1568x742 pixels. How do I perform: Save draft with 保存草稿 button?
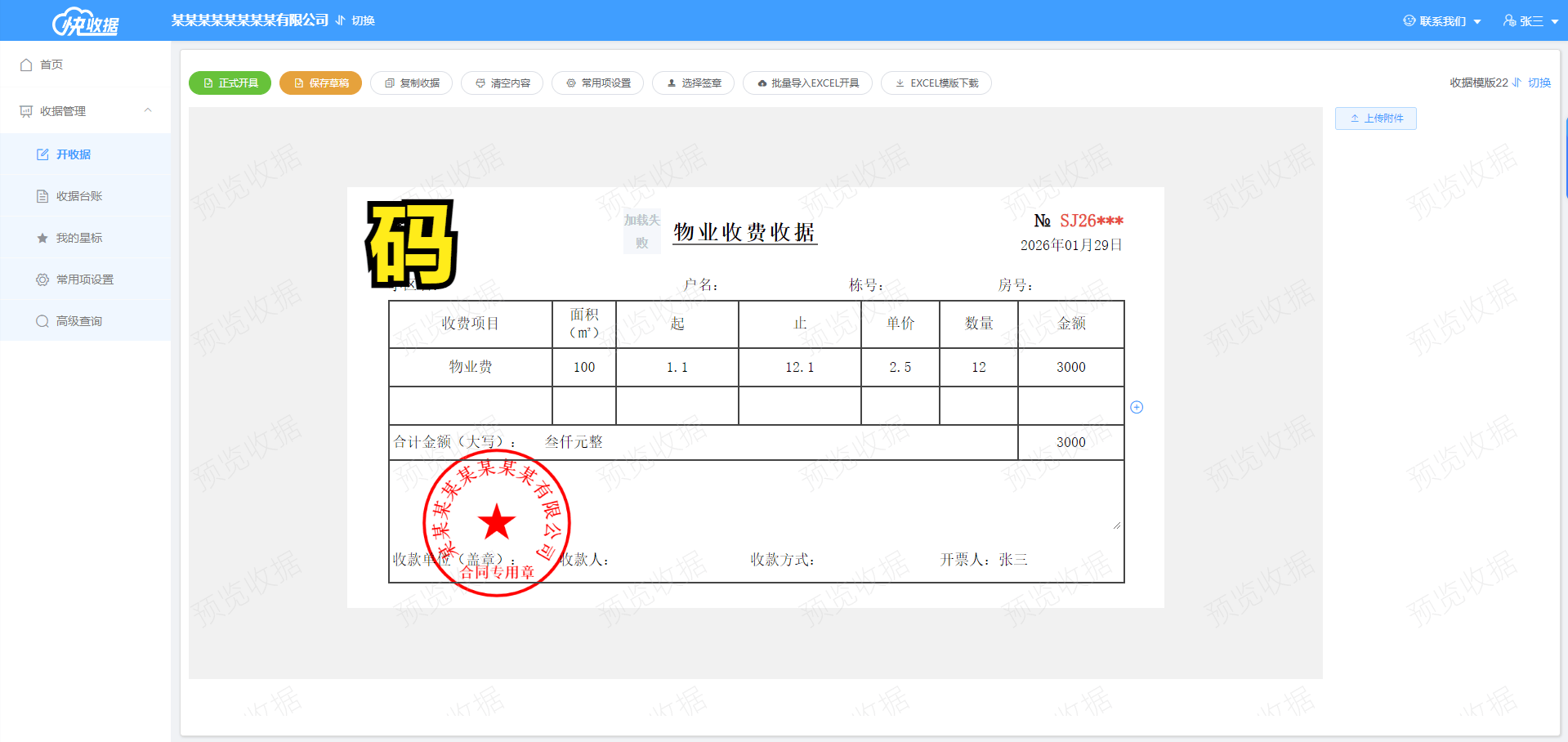pyautogui.click(x=320, y=83)
